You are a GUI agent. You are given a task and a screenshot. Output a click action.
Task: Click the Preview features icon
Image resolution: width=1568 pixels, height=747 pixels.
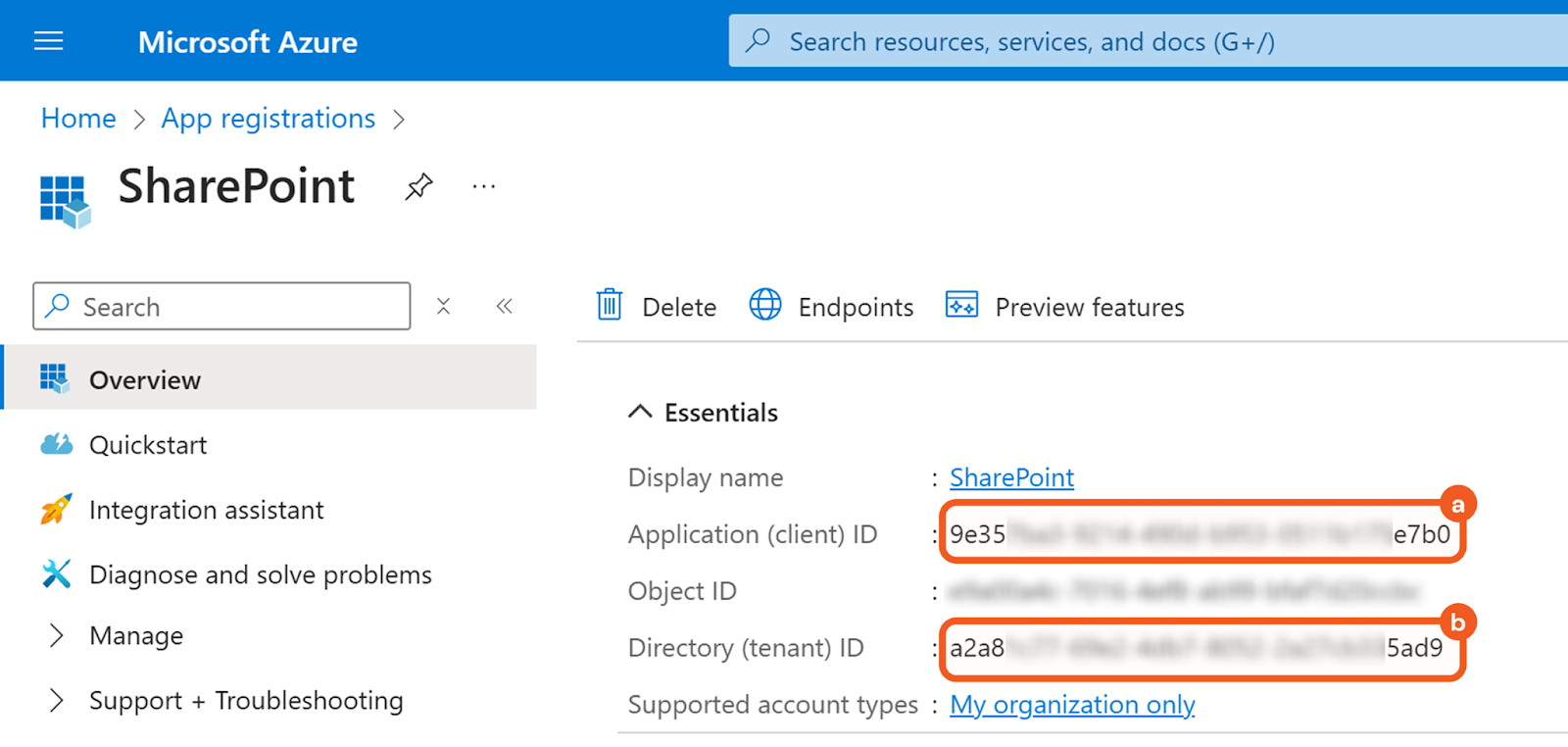[x=961, y=306]
